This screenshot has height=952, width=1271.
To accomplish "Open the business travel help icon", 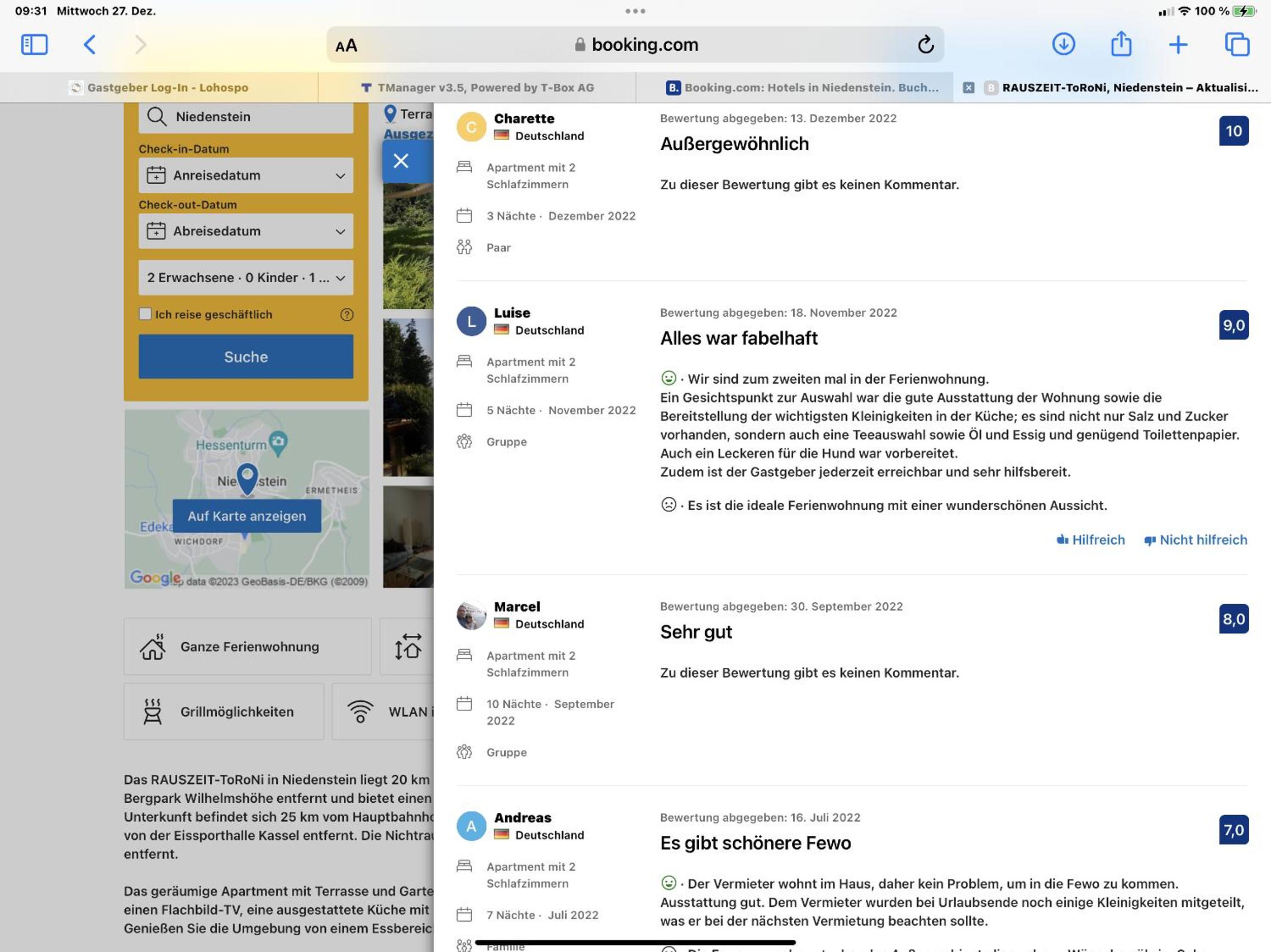I will pyautogui.click(x=347, y=314).
